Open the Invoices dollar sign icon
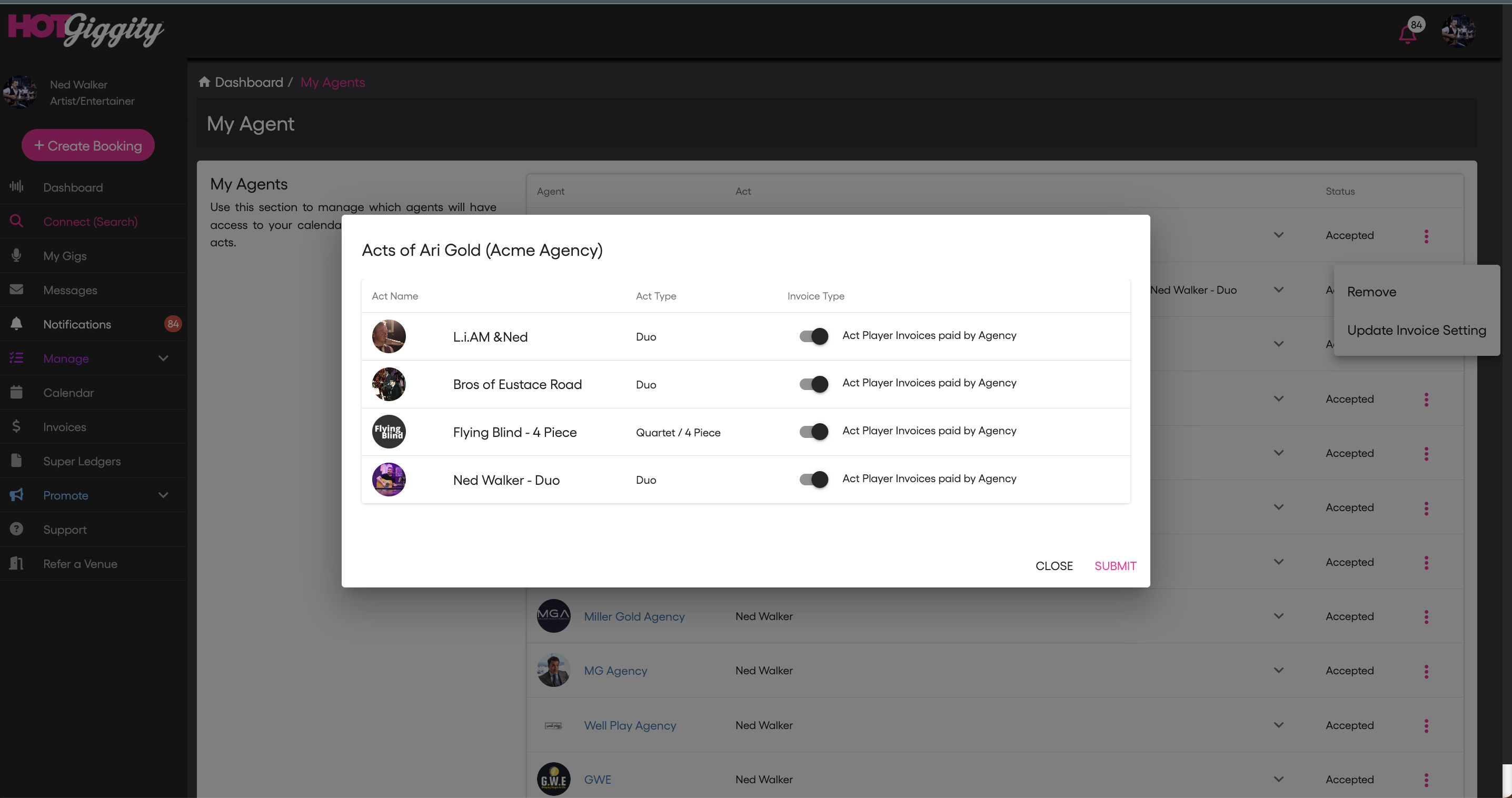 tap(16, 426)
